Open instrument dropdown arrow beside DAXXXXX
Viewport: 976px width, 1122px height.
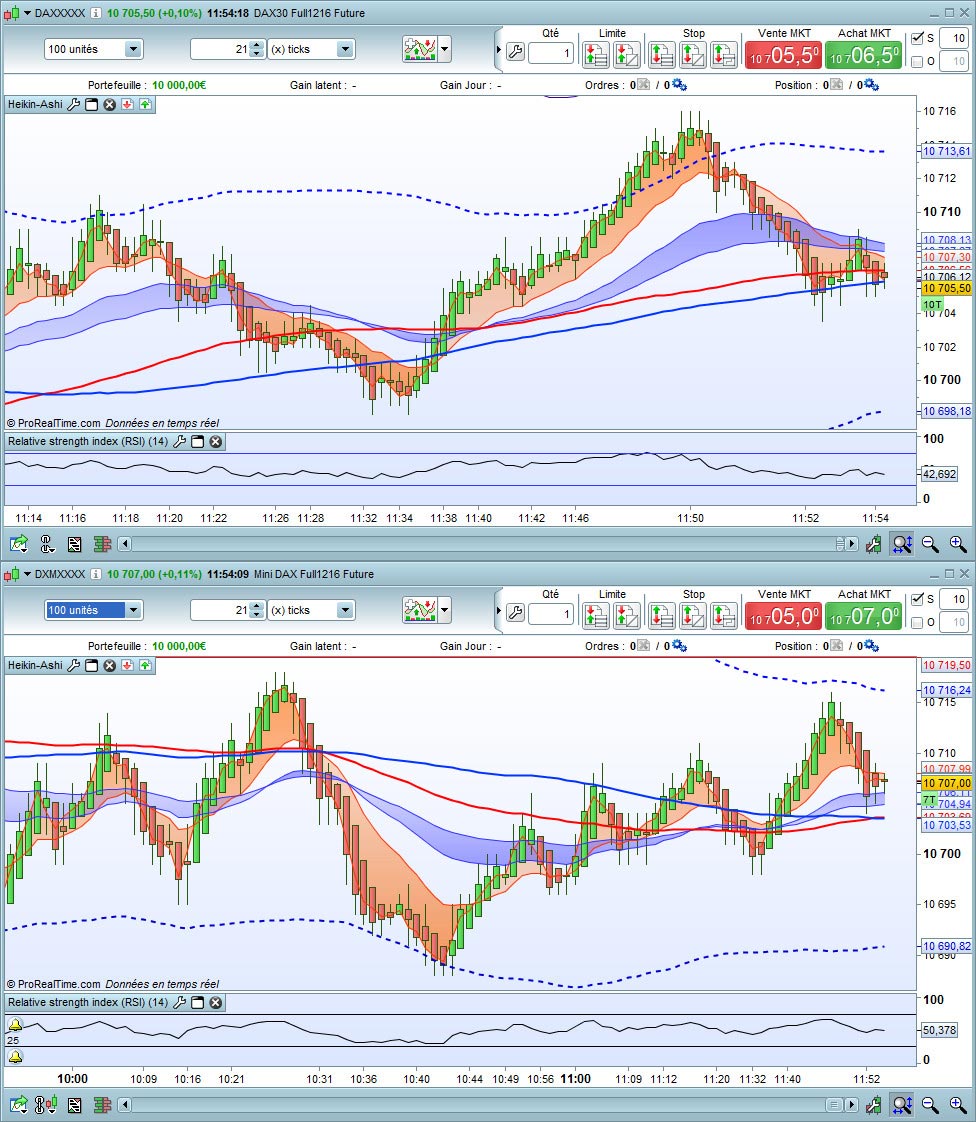pyautogui.click(x=28, y=13)
